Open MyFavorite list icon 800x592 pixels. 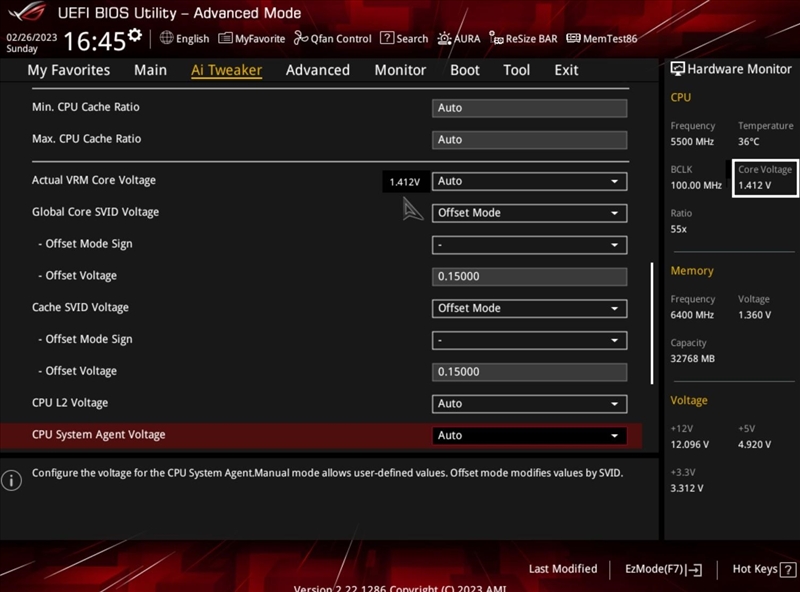coord(225,38)
